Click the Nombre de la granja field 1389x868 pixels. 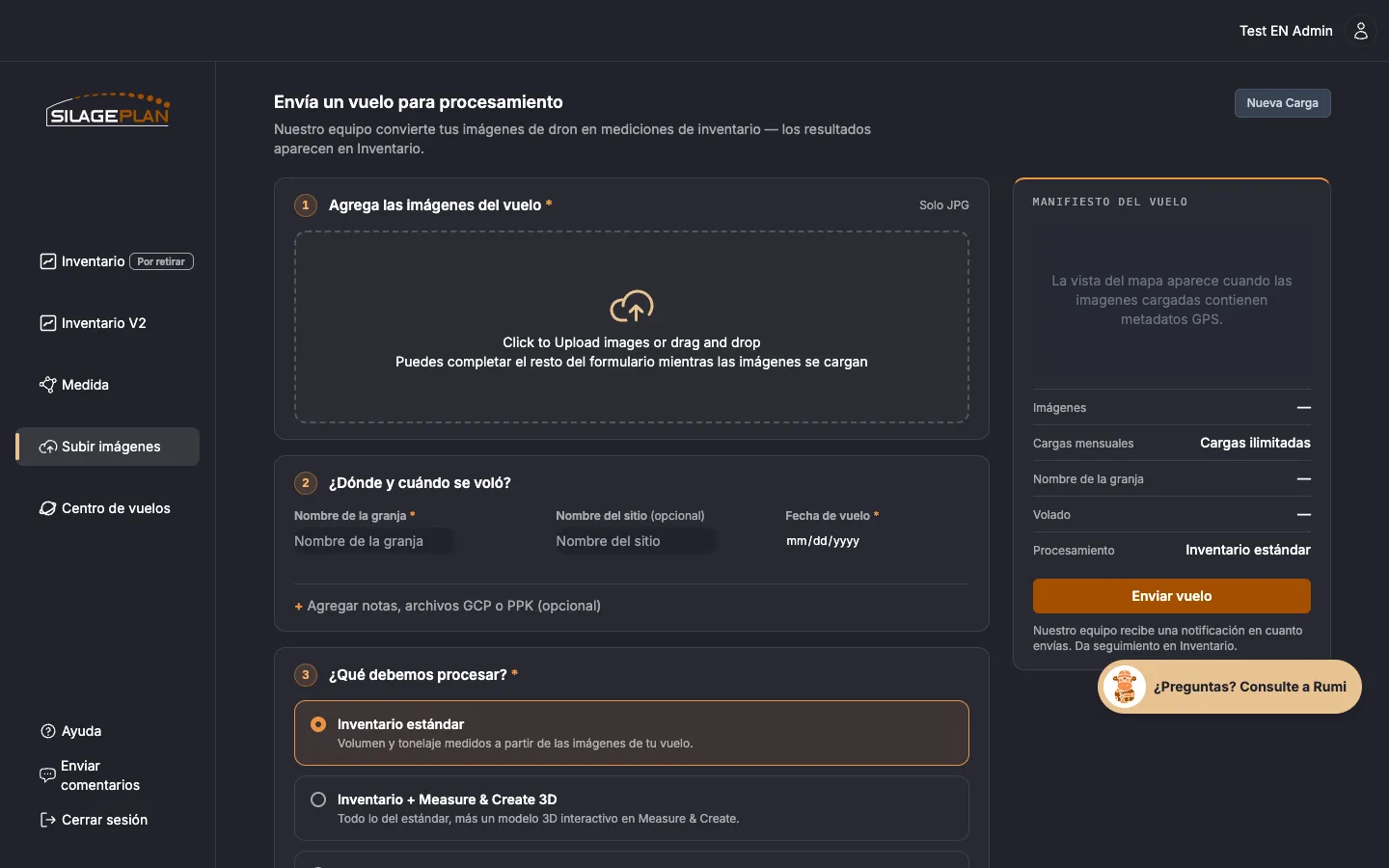tap(373, 541)
